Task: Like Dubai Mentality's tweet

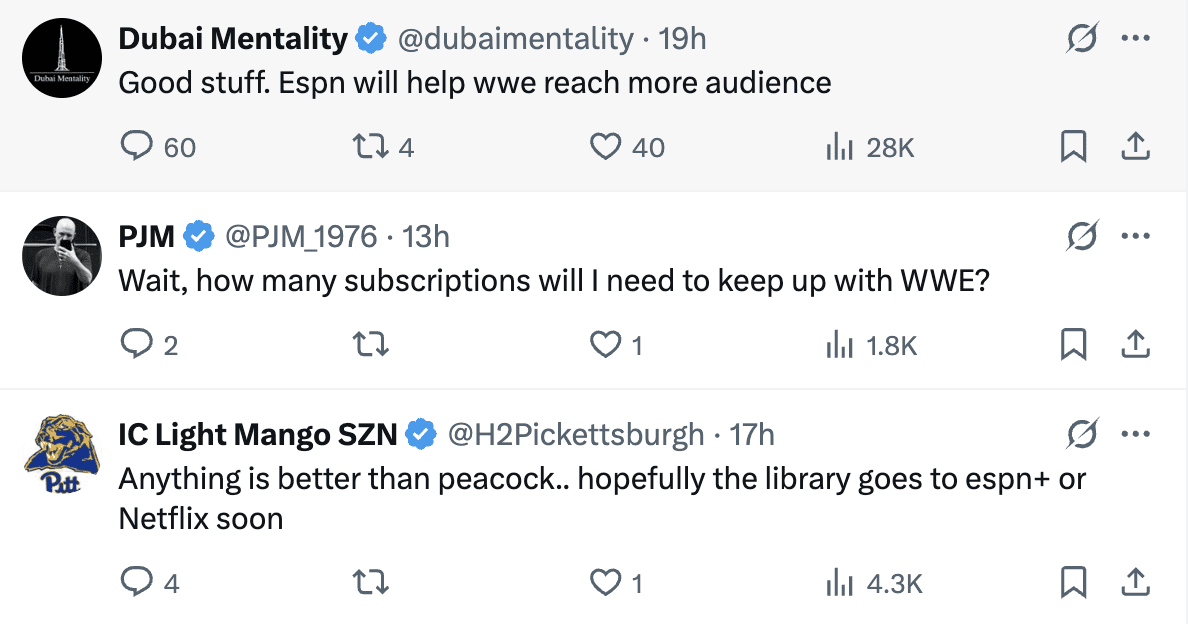Action: (605, 148)
